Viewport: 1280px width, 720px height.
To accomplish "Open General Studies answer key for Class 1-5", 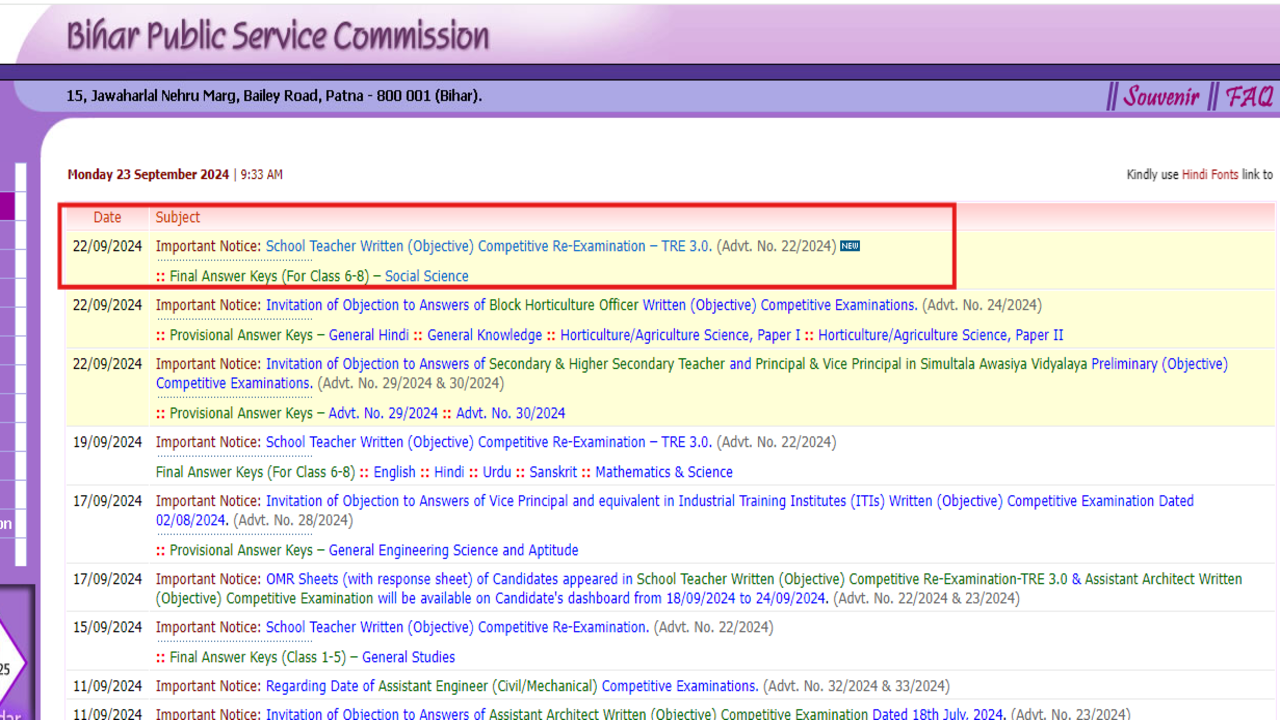I will [408, 657].
